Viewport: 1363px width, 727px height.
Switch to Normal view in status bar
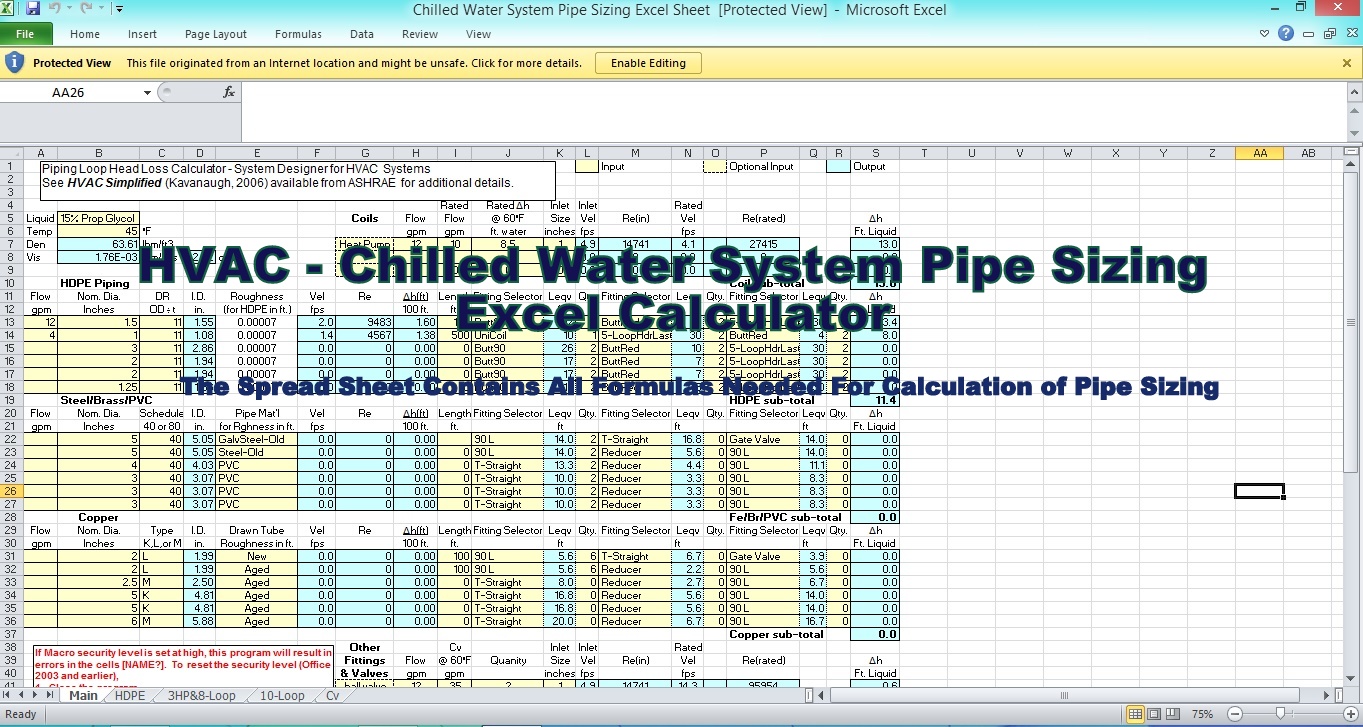tap(1136, 714)
